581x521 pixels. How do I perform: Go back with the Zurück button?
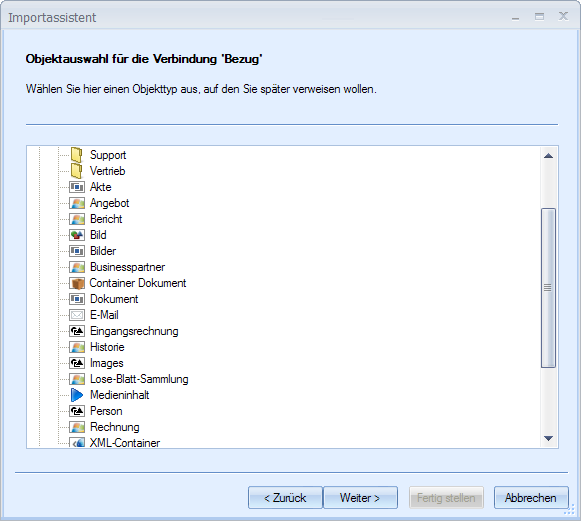click(285, 498)
